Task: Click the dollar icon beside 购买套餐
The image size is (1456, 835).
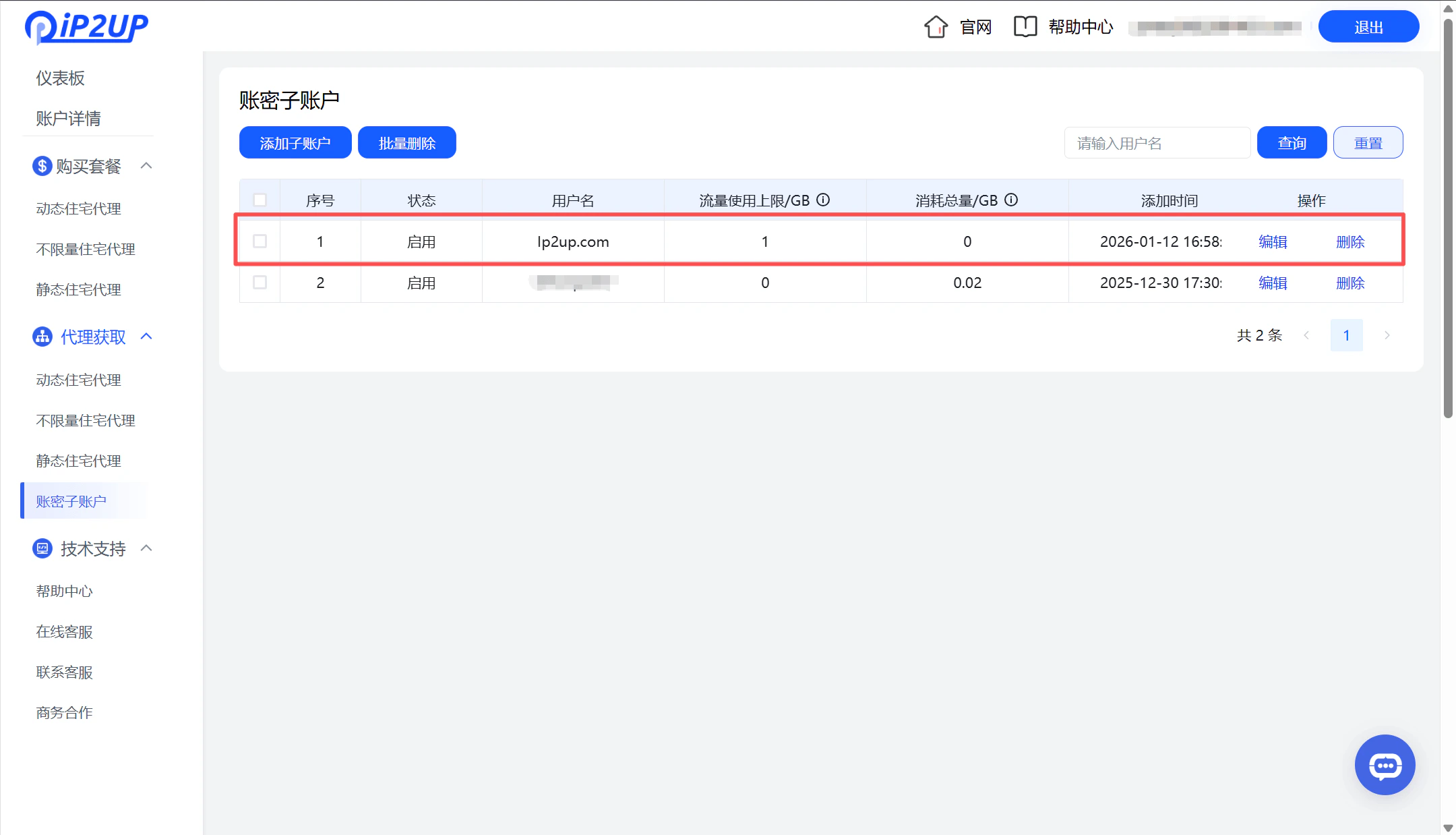Action: click(42, 166)
